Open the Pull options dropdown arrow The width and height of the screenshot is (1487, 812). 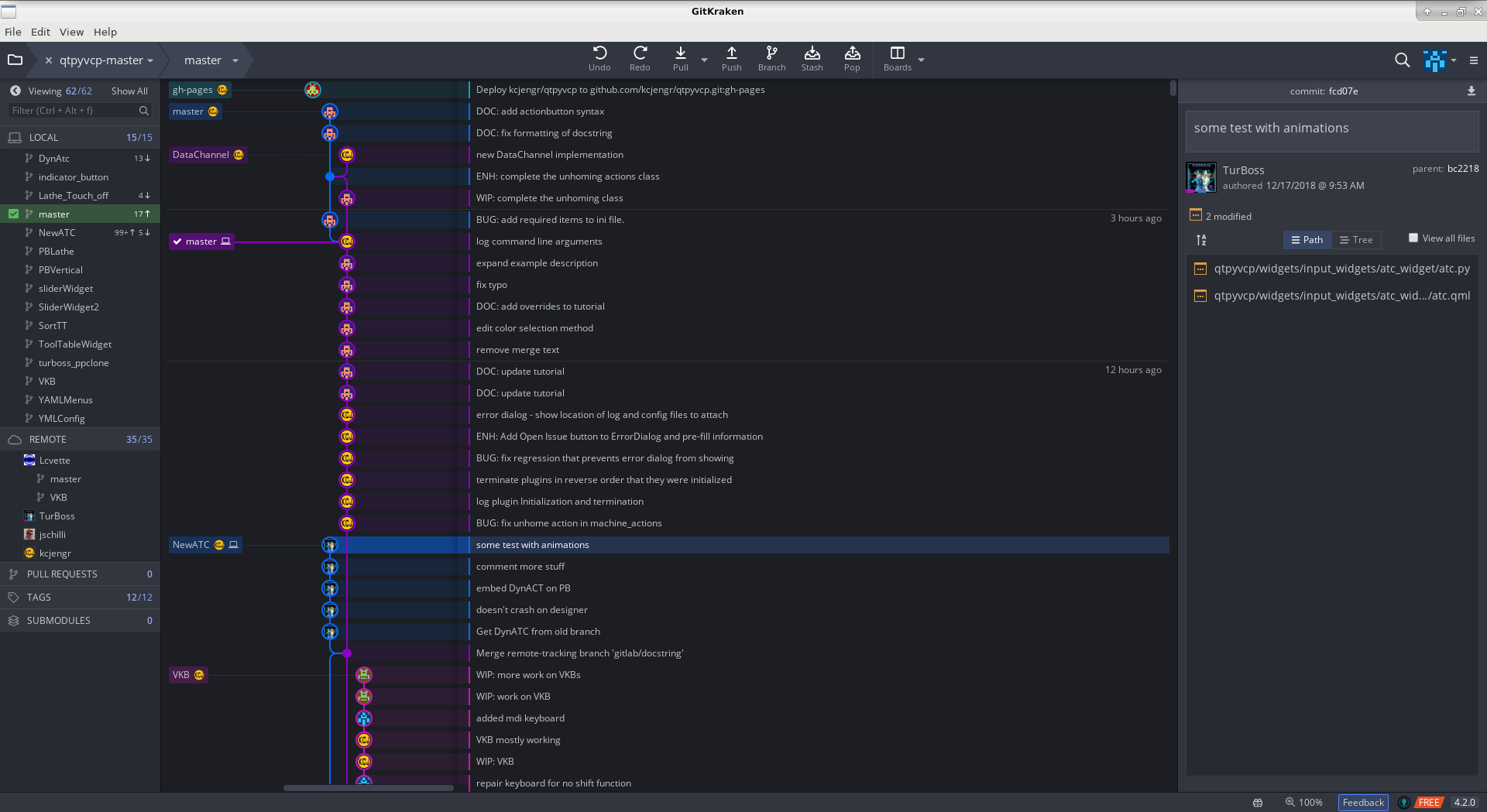coord(704,60)
